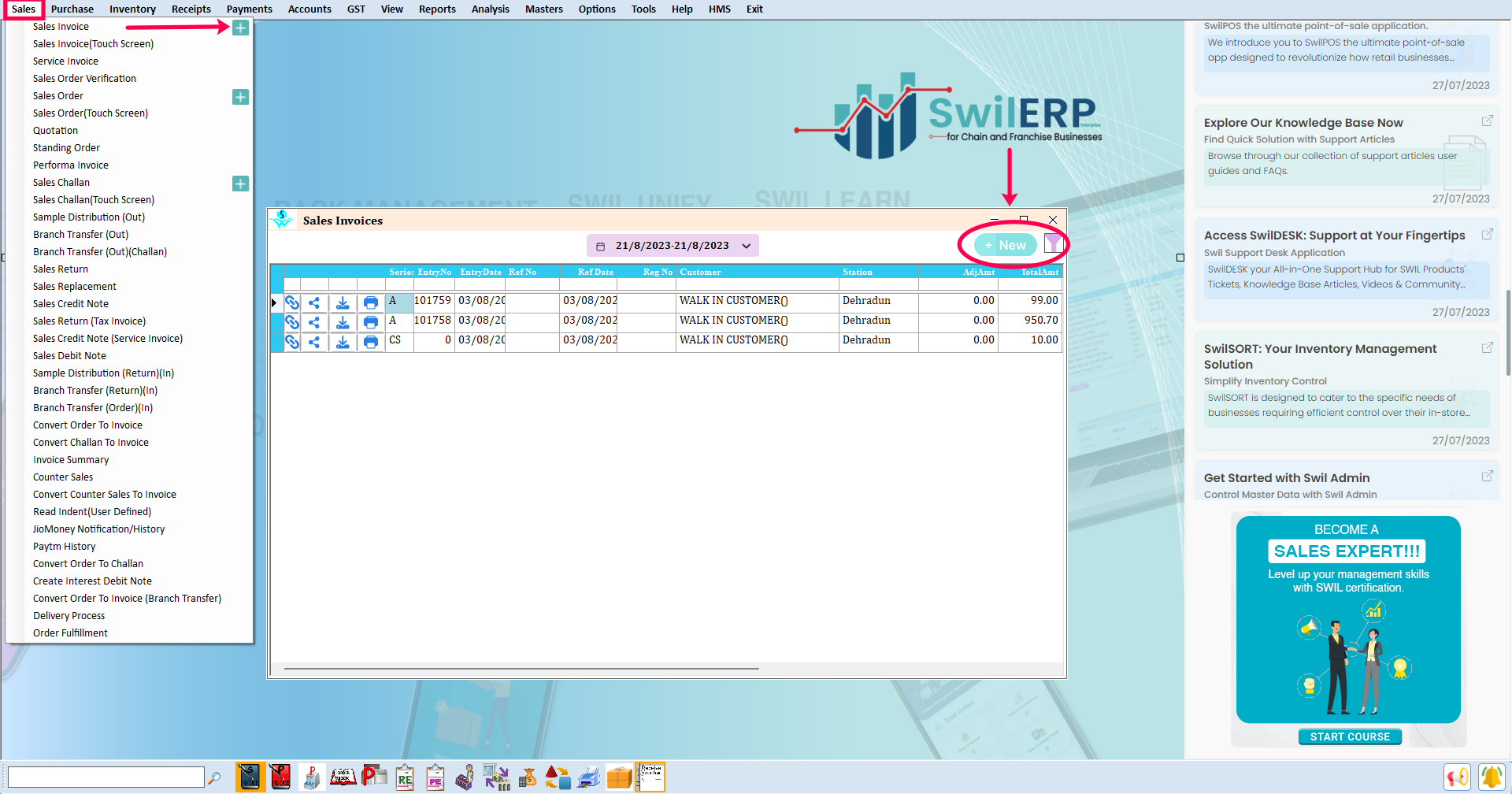
Task: Click the link icon in the CS series row
Action: point(292,342)
